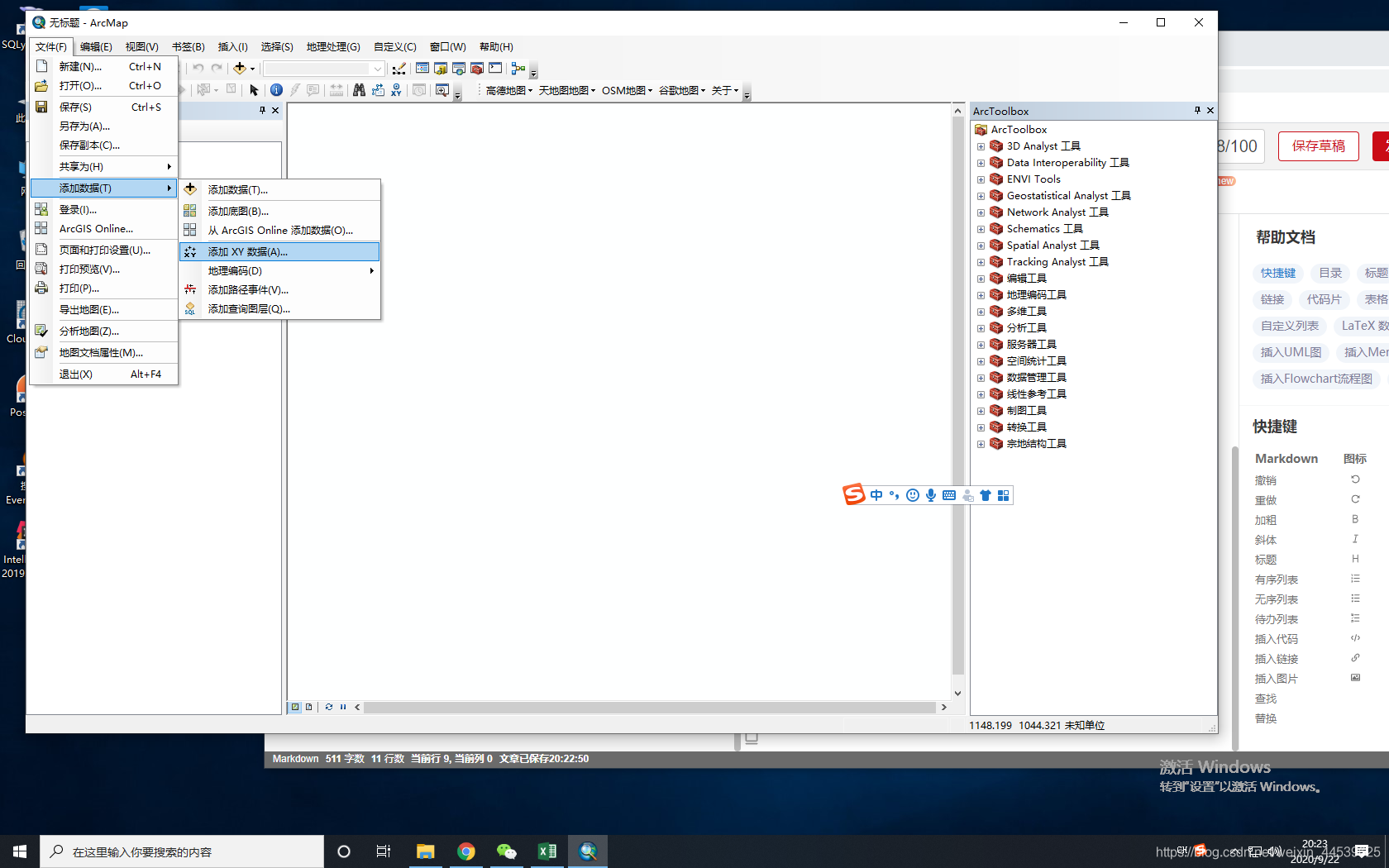Screen dimensions: 1389x868
Task: Switch to Layout View button at map bottom
Action: click(x=309, y=707)
